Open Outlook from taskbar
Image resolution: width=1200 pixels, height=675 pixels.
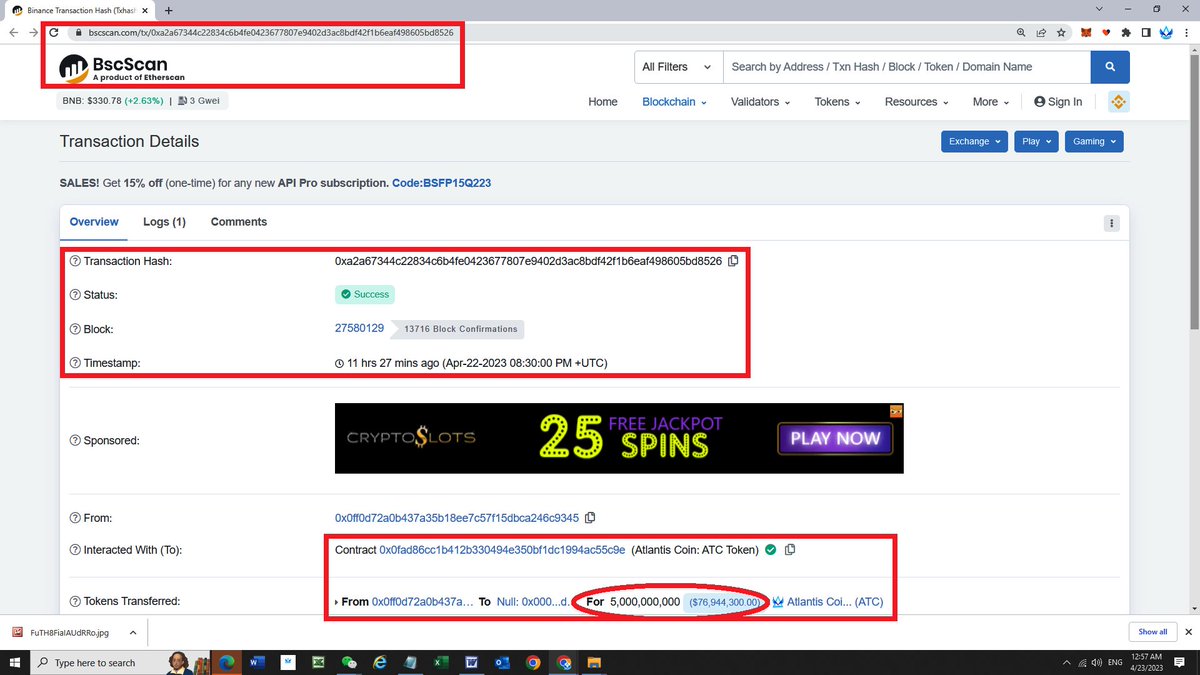point(502,662)
